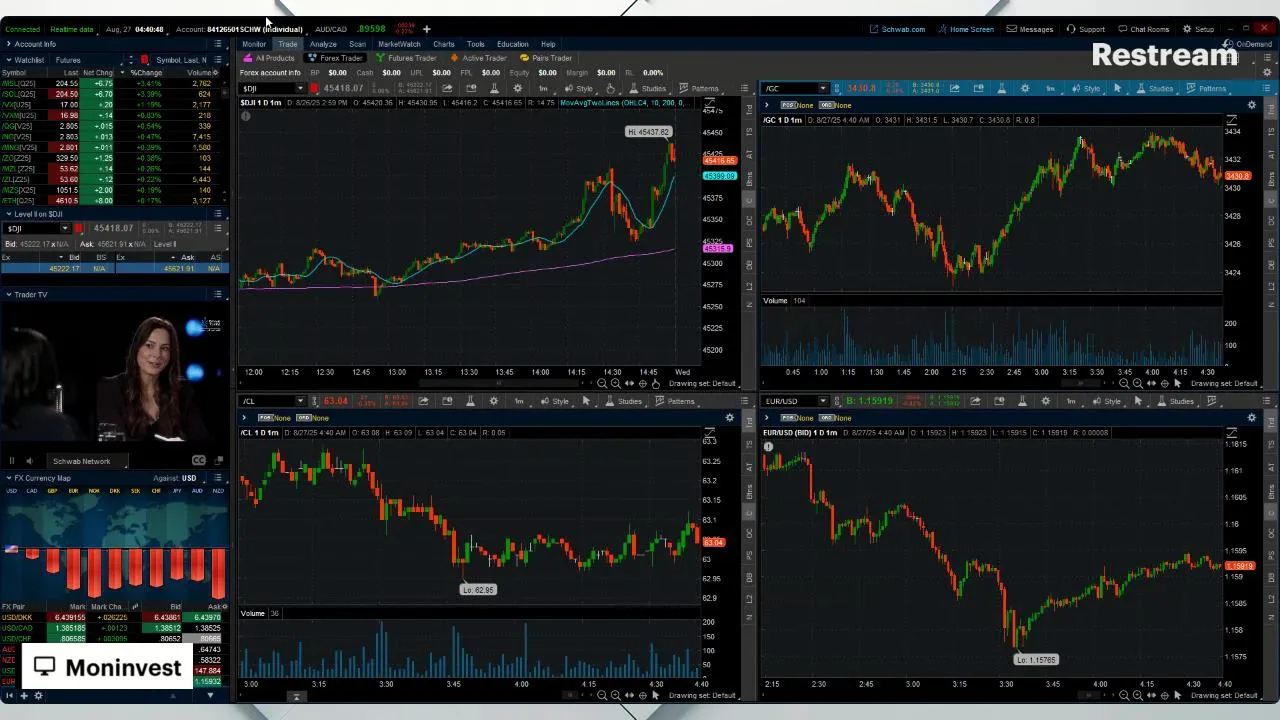Click the crosshair icon below /GC chart
The height and width of the screenshot is (720, 1280).
pyautogui.click(x=1164, y=383)
